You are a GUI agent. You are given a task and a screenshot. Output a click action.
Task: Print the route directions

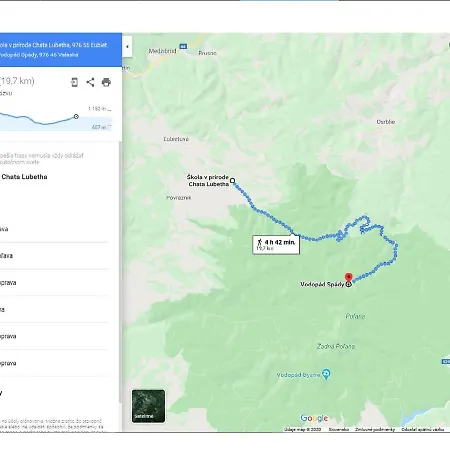coord(106,82)
